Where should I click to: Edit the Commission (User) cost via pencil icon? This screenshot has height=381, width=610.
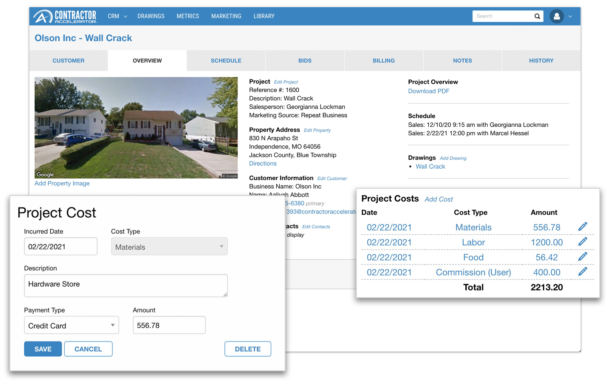pos(582,272)
